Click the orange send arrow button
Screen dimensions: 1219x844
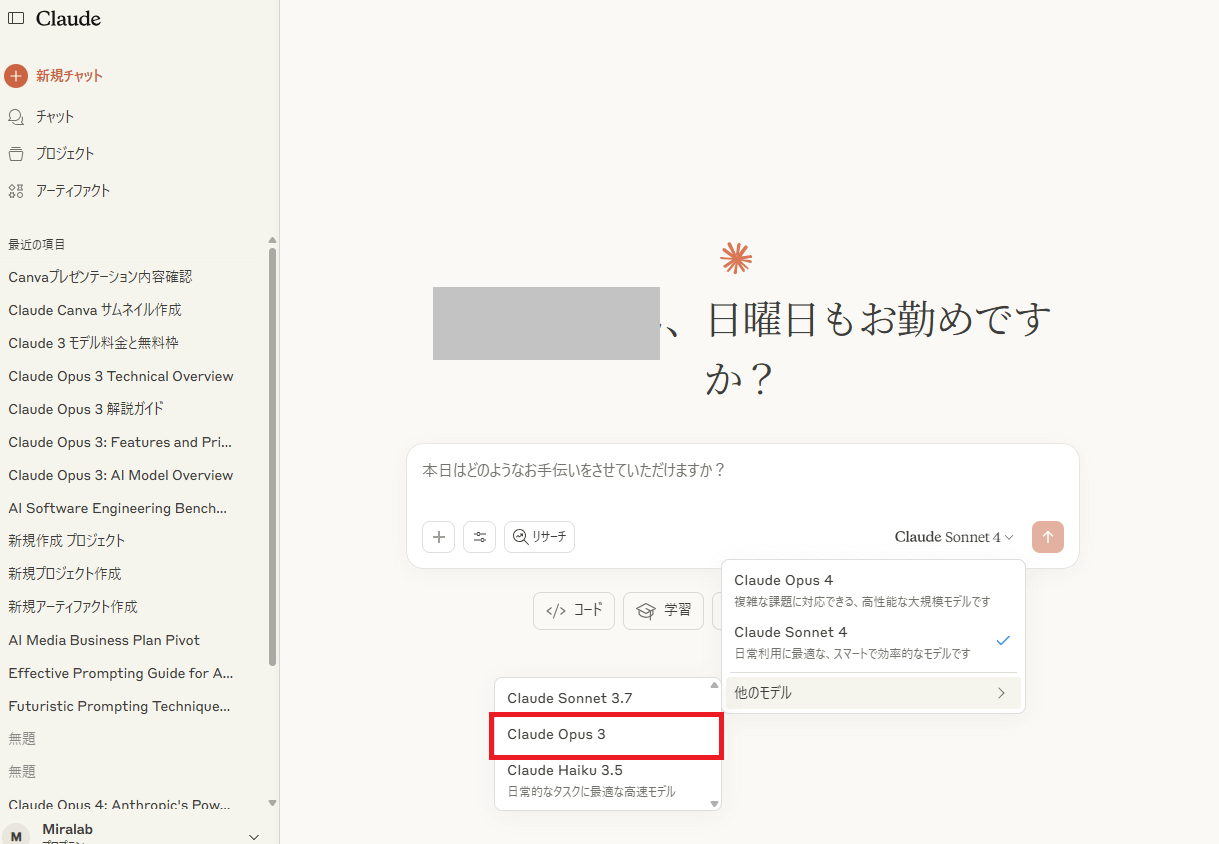1048,537
